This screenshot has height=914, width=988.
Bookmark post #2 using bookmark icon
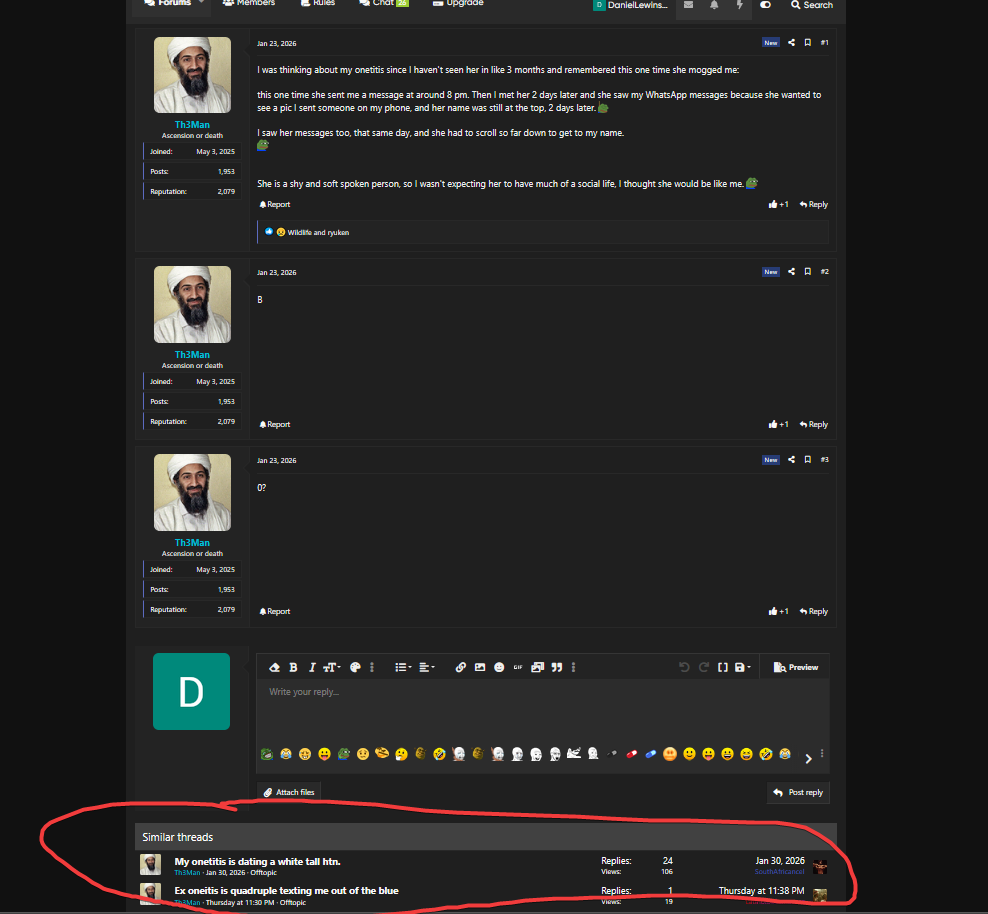(807, 272)
